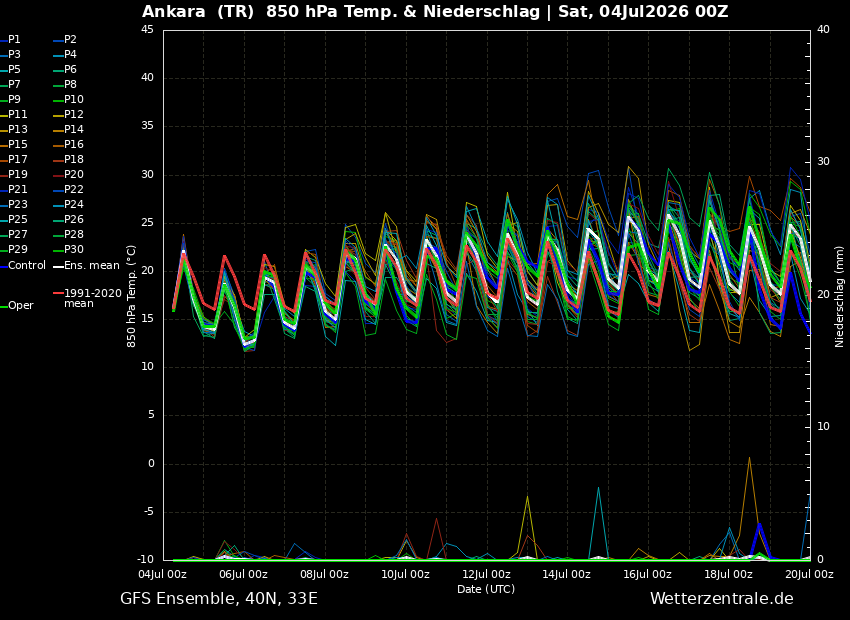Screen dimensions: 850x620
Task: Select legend entry P26
Action: (x=68, y=219)
